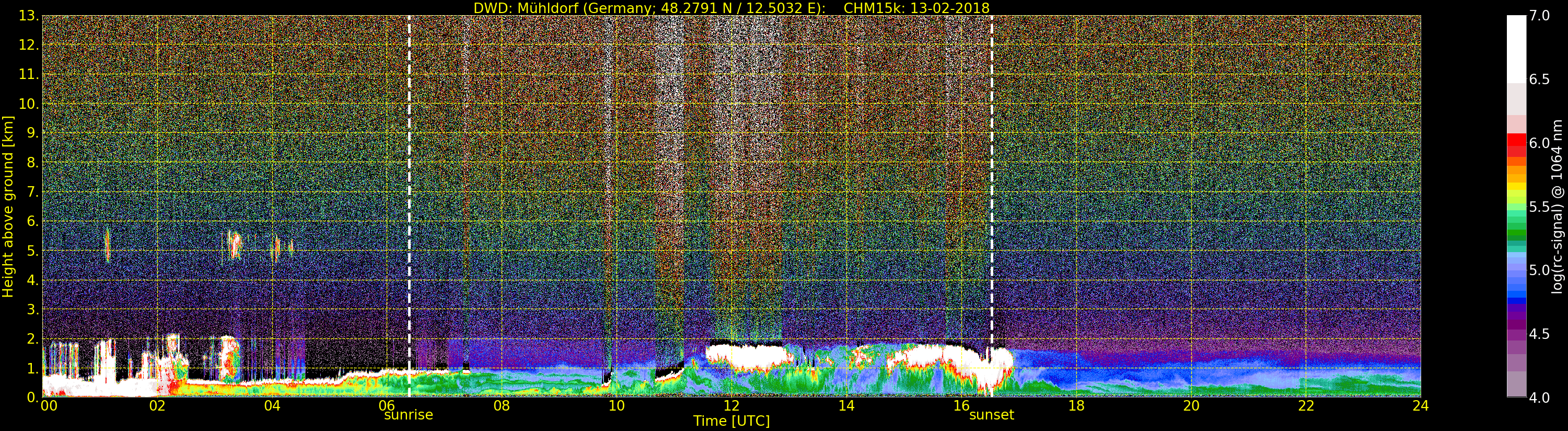Click the 'sunrise' label under the time axis
This screenshot has width=1568, height=431.
409,415
